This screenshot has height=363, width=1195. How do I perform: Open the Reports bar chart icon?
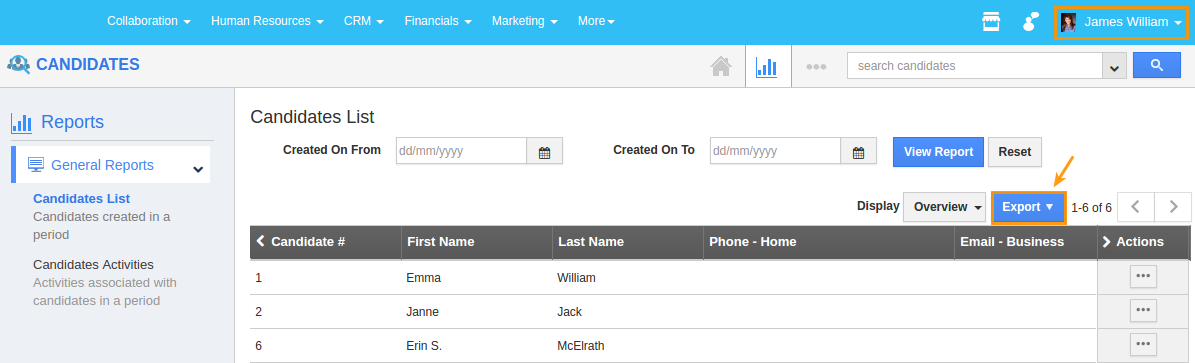click(766, 66)
